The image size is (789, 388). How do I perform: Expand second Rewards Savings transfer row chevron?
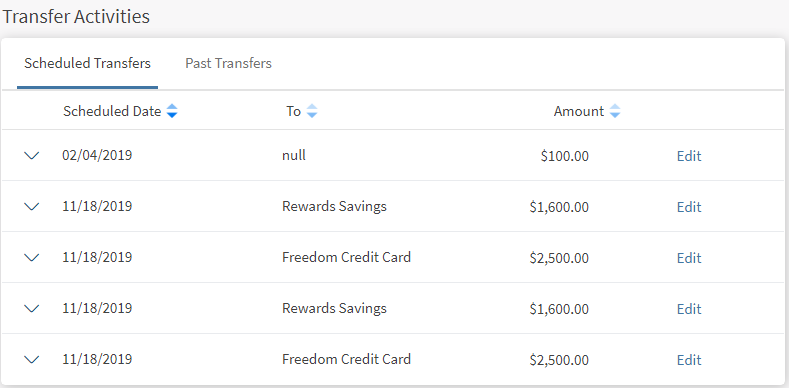pyautogui.click(x=32, y=308)
